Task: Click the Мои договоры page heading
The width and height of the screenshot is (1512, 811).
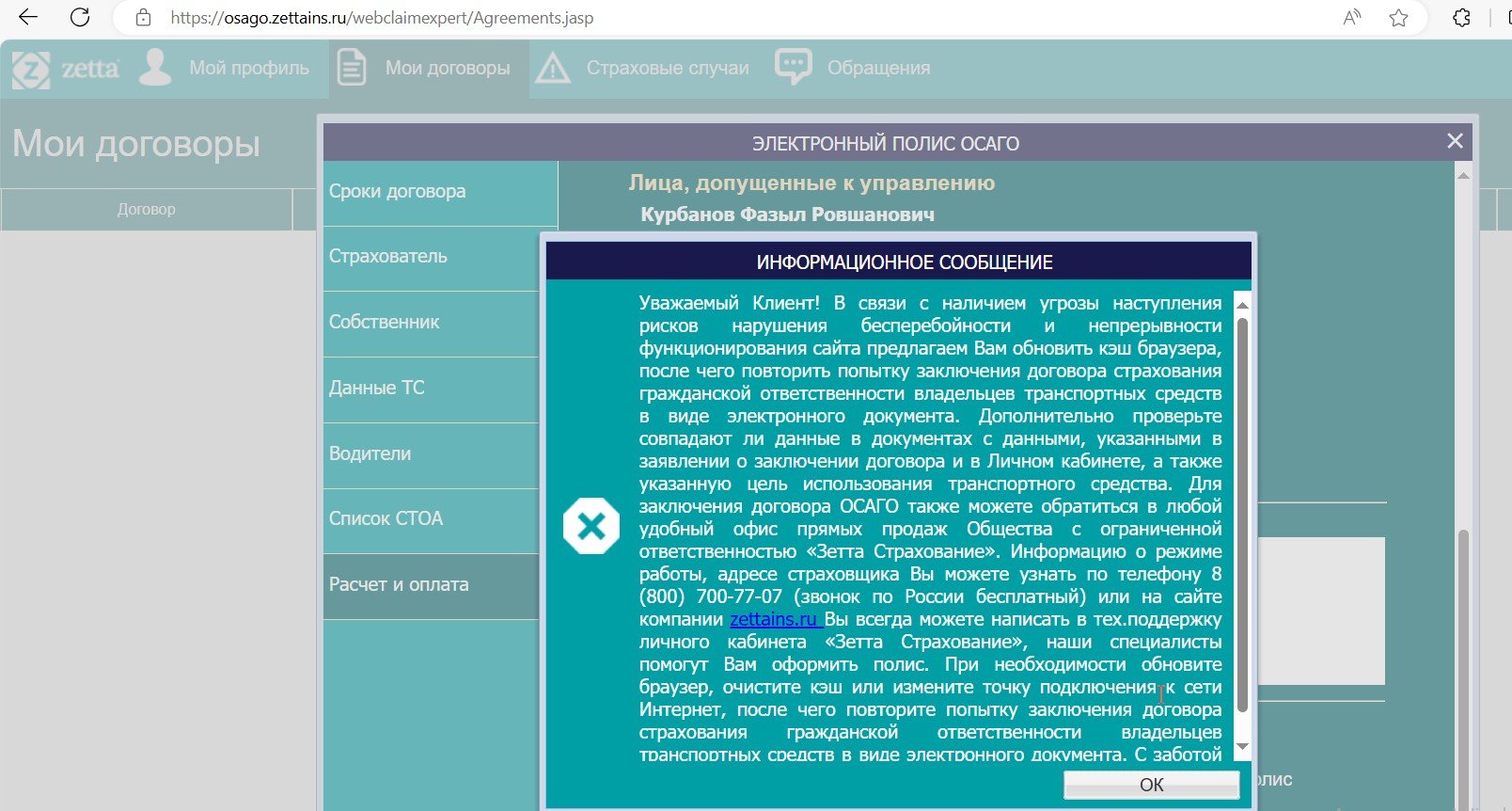Action: click(136, 143)
